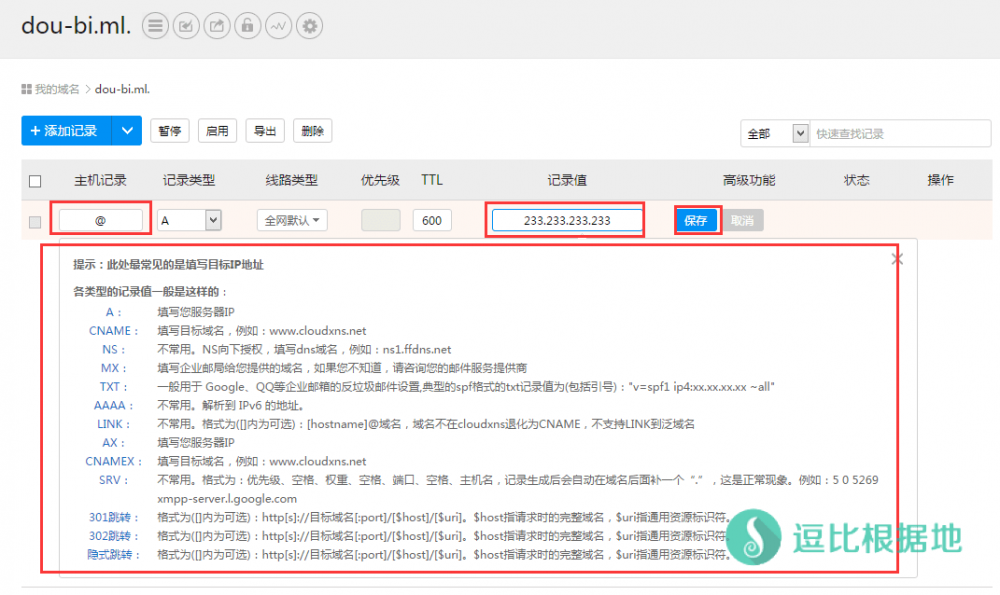Open the gear settings icon in header

pos(310,26)
